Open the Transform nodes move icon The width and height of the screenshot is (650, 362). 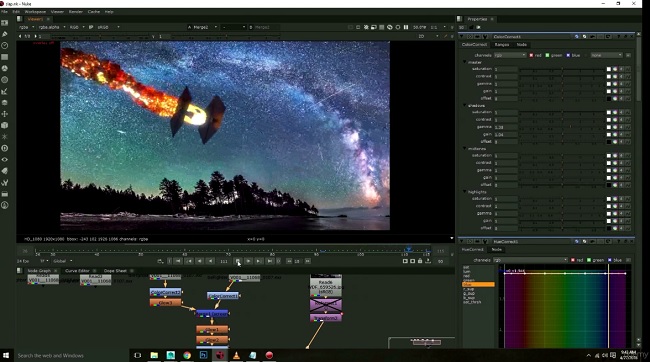point(5,114)
